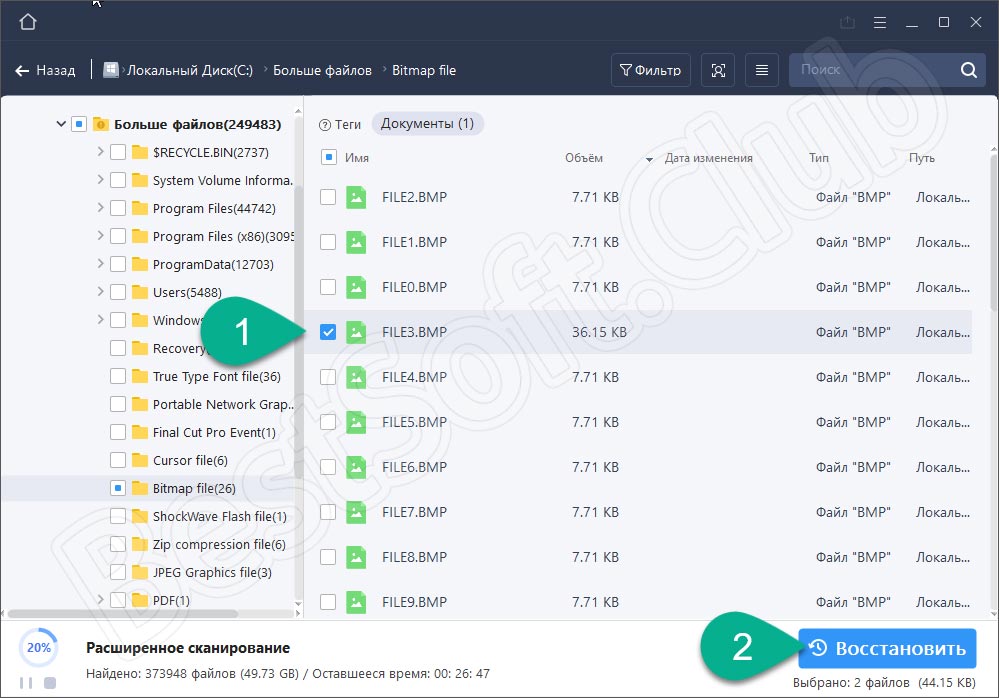Click the magnifier search icon
The width and height of the screenshot is (999, 698).
(967, 70)
